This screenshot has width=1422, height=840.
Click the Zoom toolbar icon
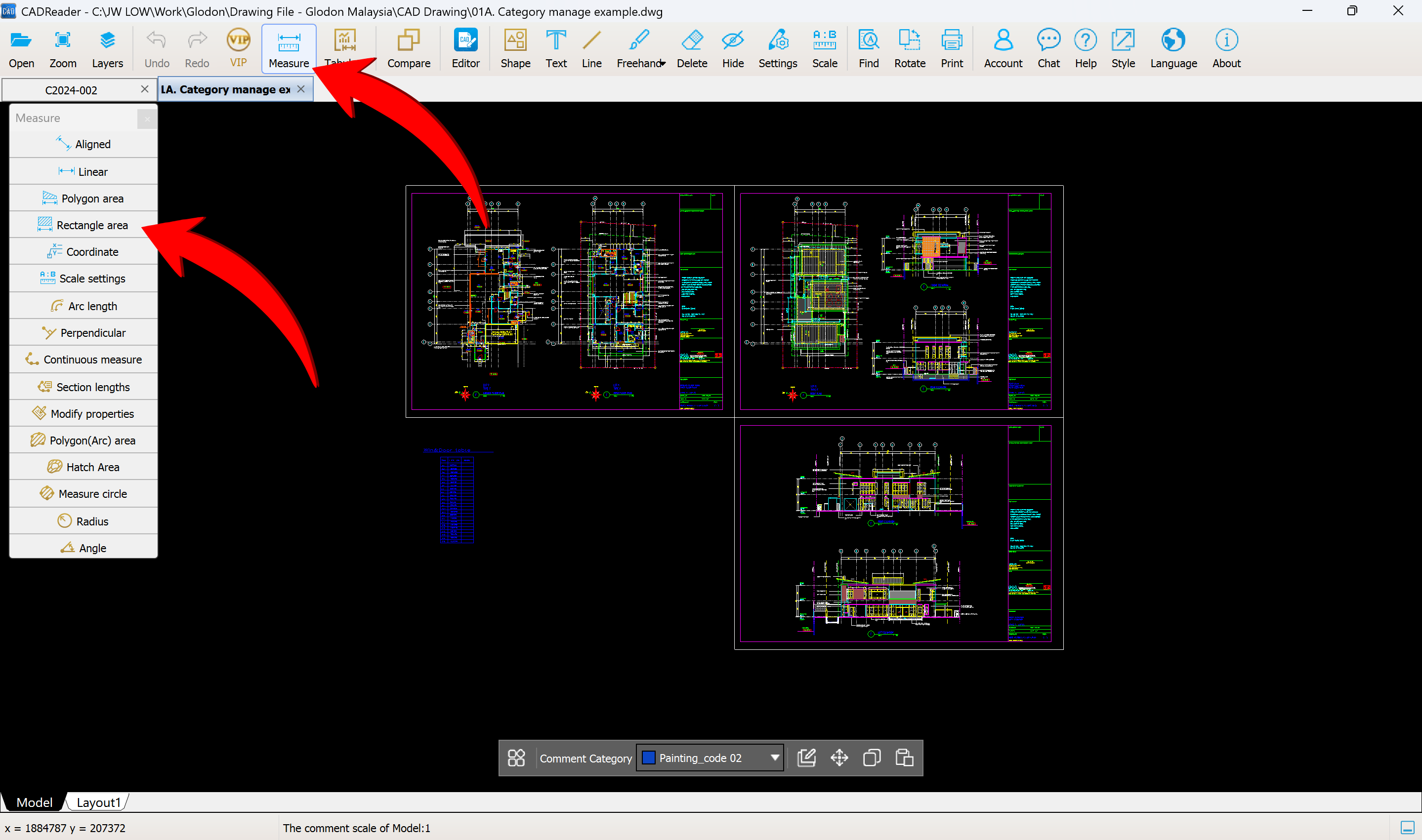click(x=63, y=49)
